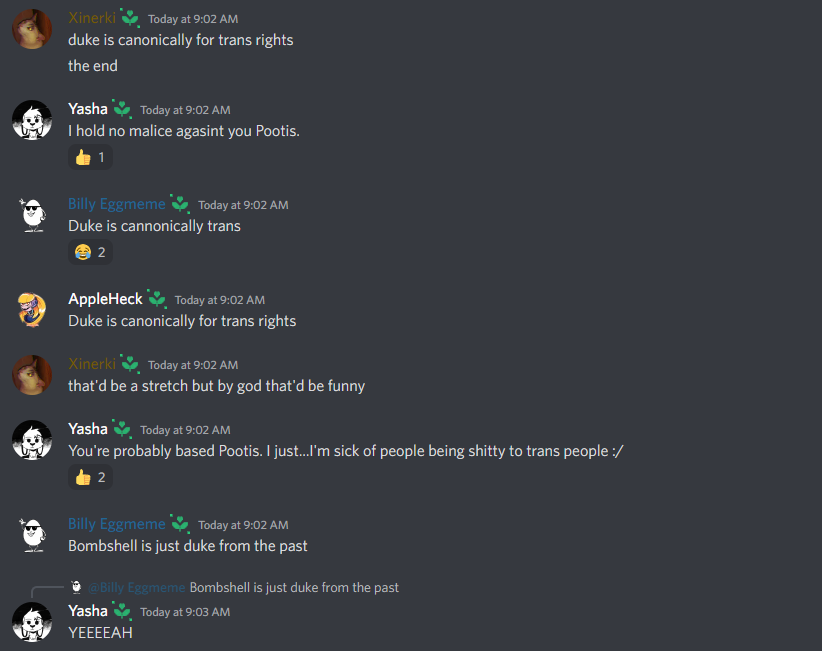Click Xinerki's username on the stretch message

click(x=92, y=364)
